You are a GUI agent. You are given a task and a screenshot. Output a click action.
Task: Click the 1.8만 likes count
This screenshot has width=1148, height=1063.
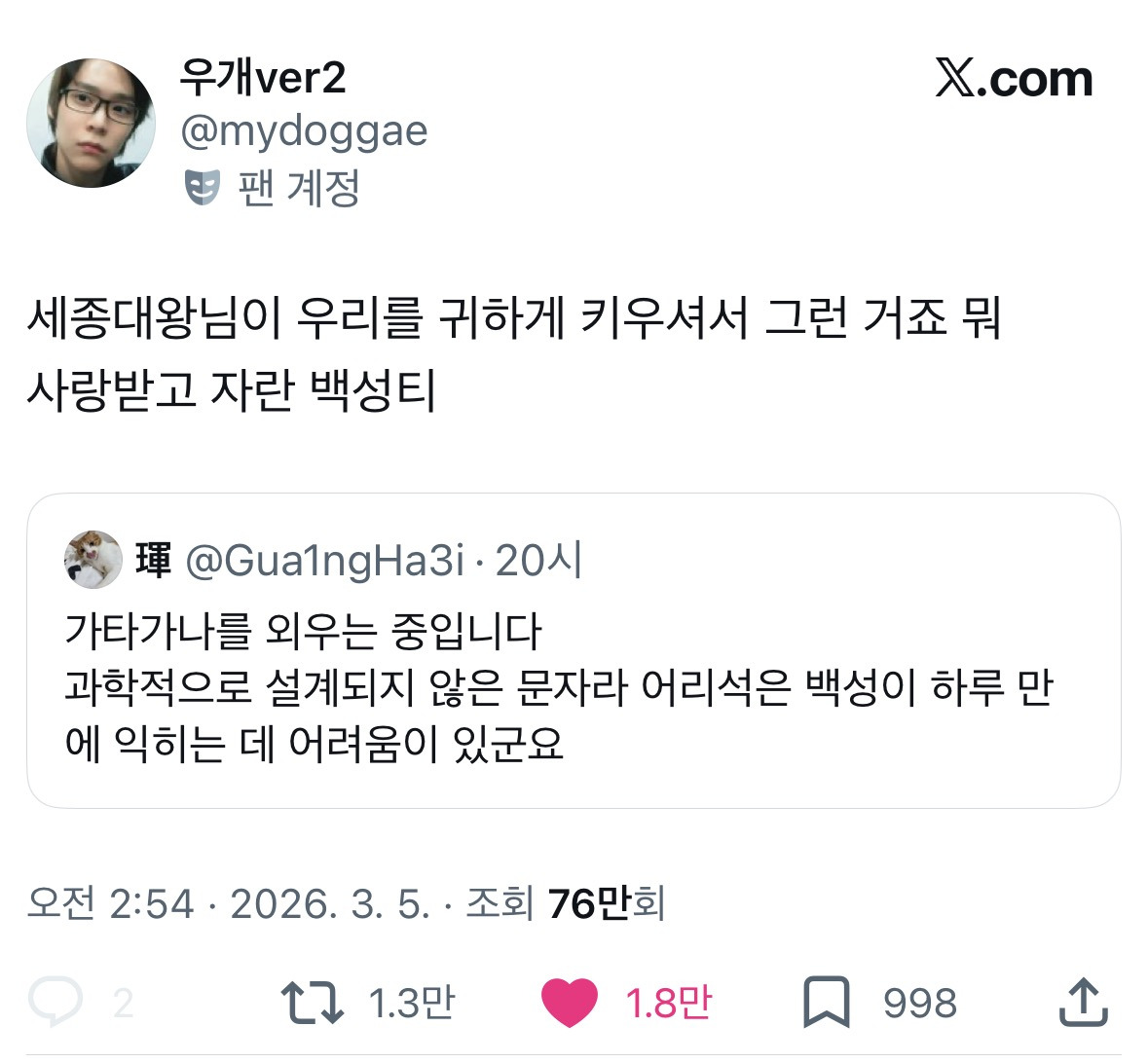(668, 1003)
